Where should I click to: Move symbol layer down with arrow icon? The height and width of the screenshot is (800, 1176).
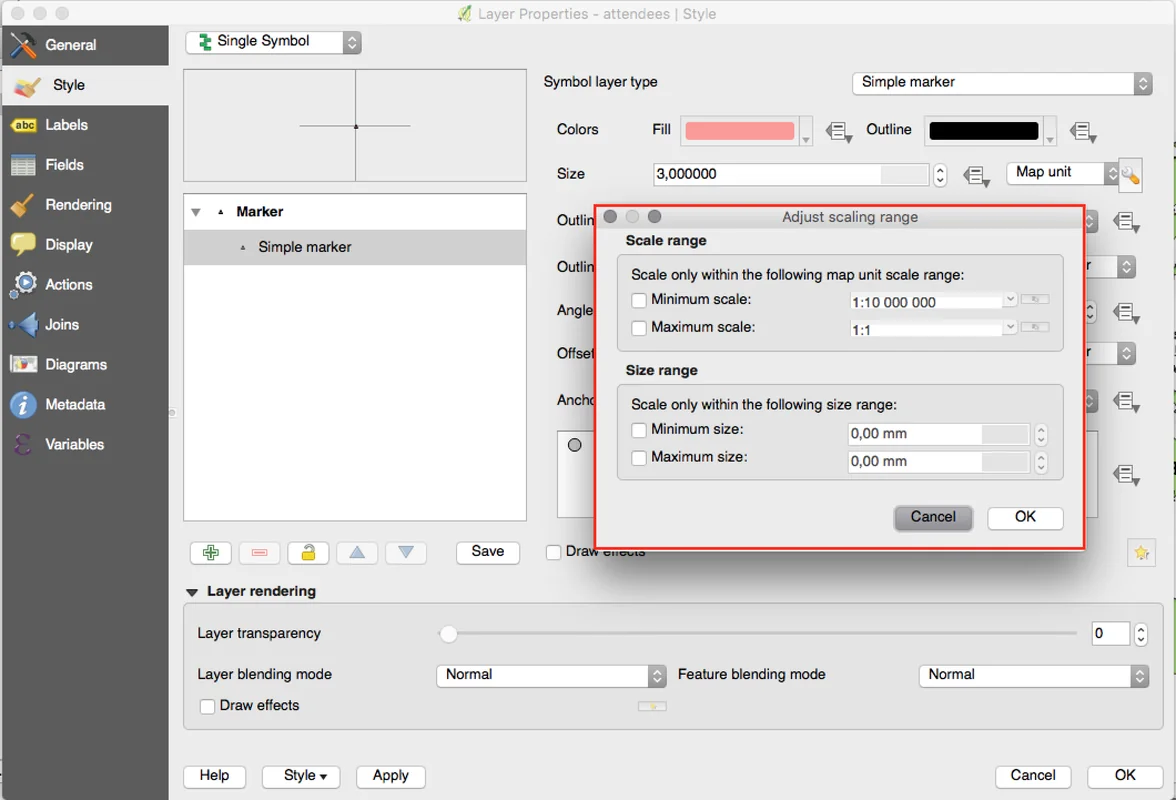coord(406,553)
